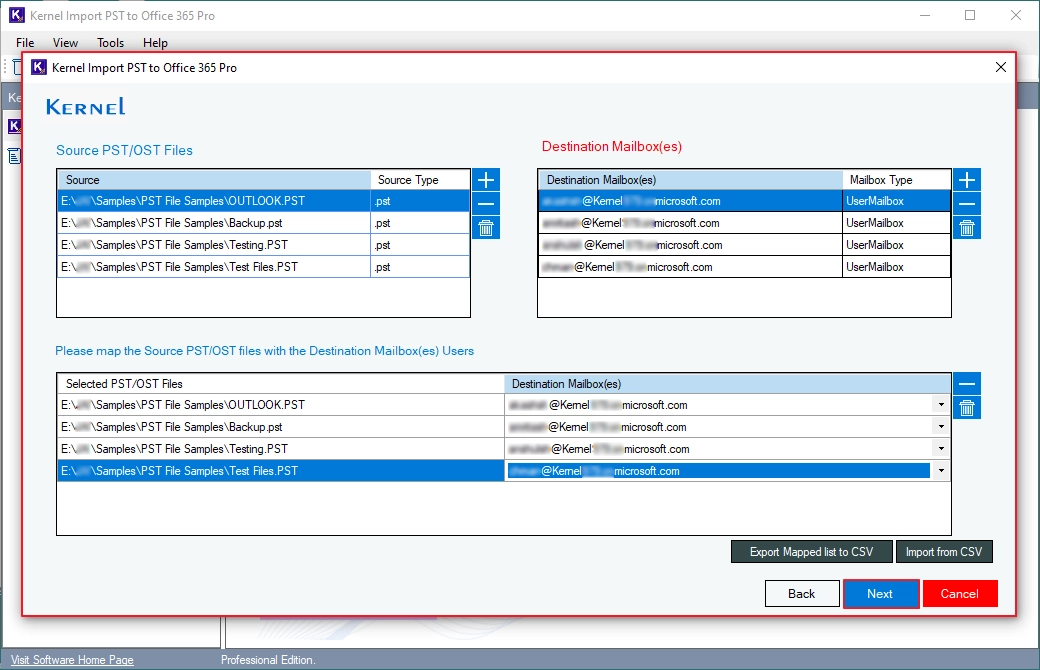Viewport: 1040px width, 670px height.
Task: Select fourth destination mailbox row
Action: [744, 267]
